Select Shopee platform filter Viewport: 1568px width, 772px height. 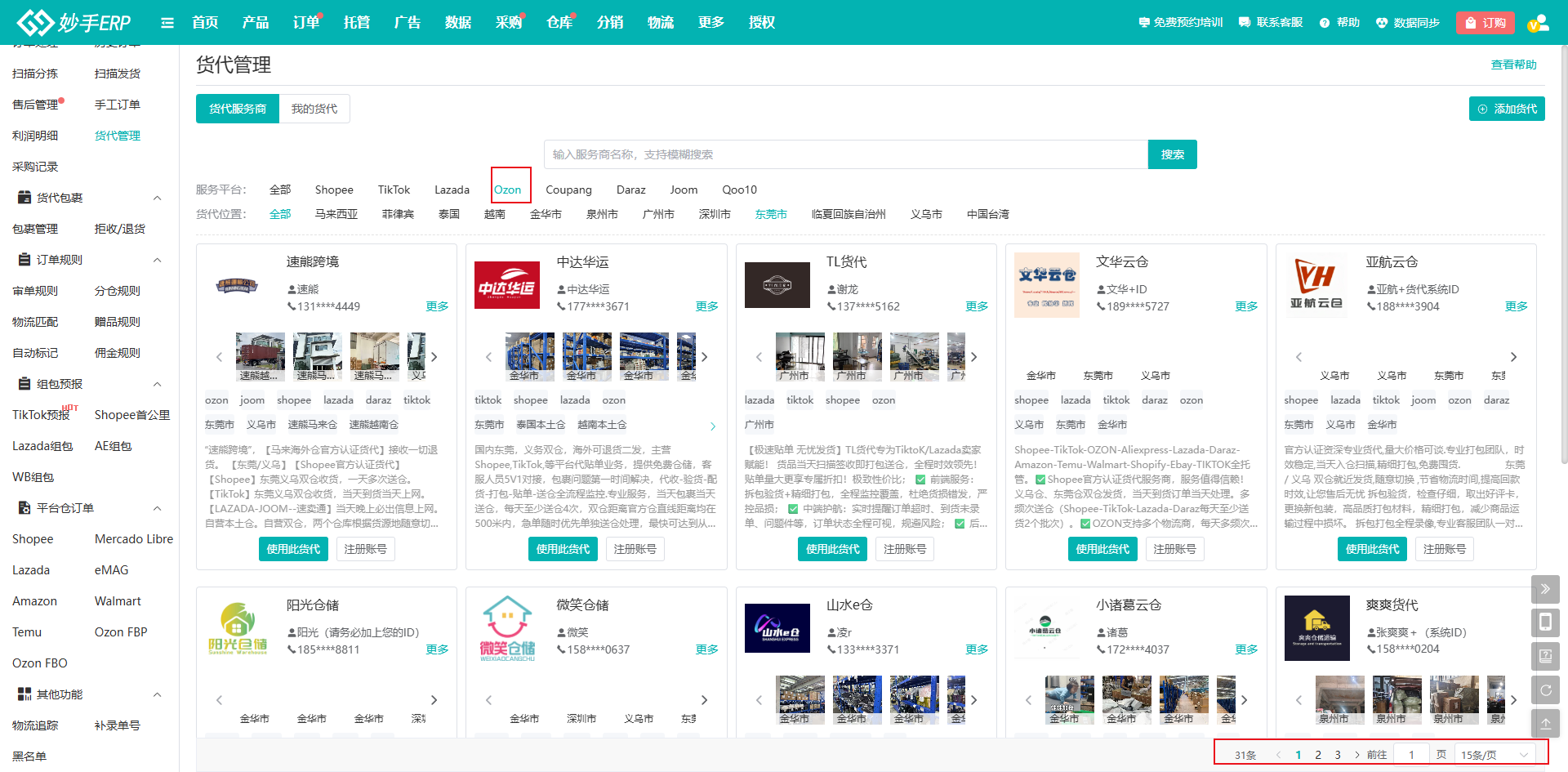click(334, 190)
